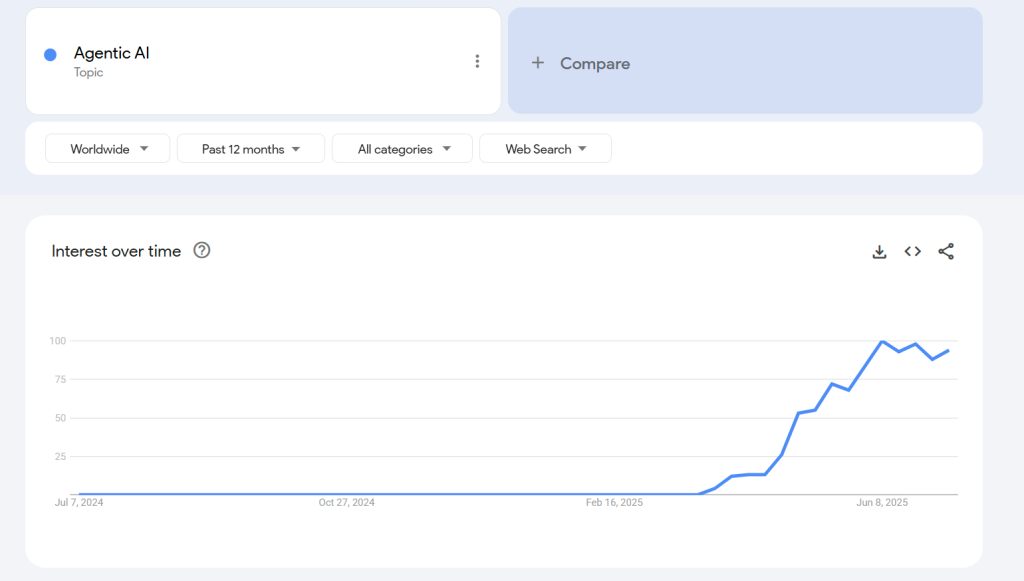Viewport: 1024px width, 581px height.
Task: Click the Jun 8, 2025 axis label
Action: pos(882,503)
